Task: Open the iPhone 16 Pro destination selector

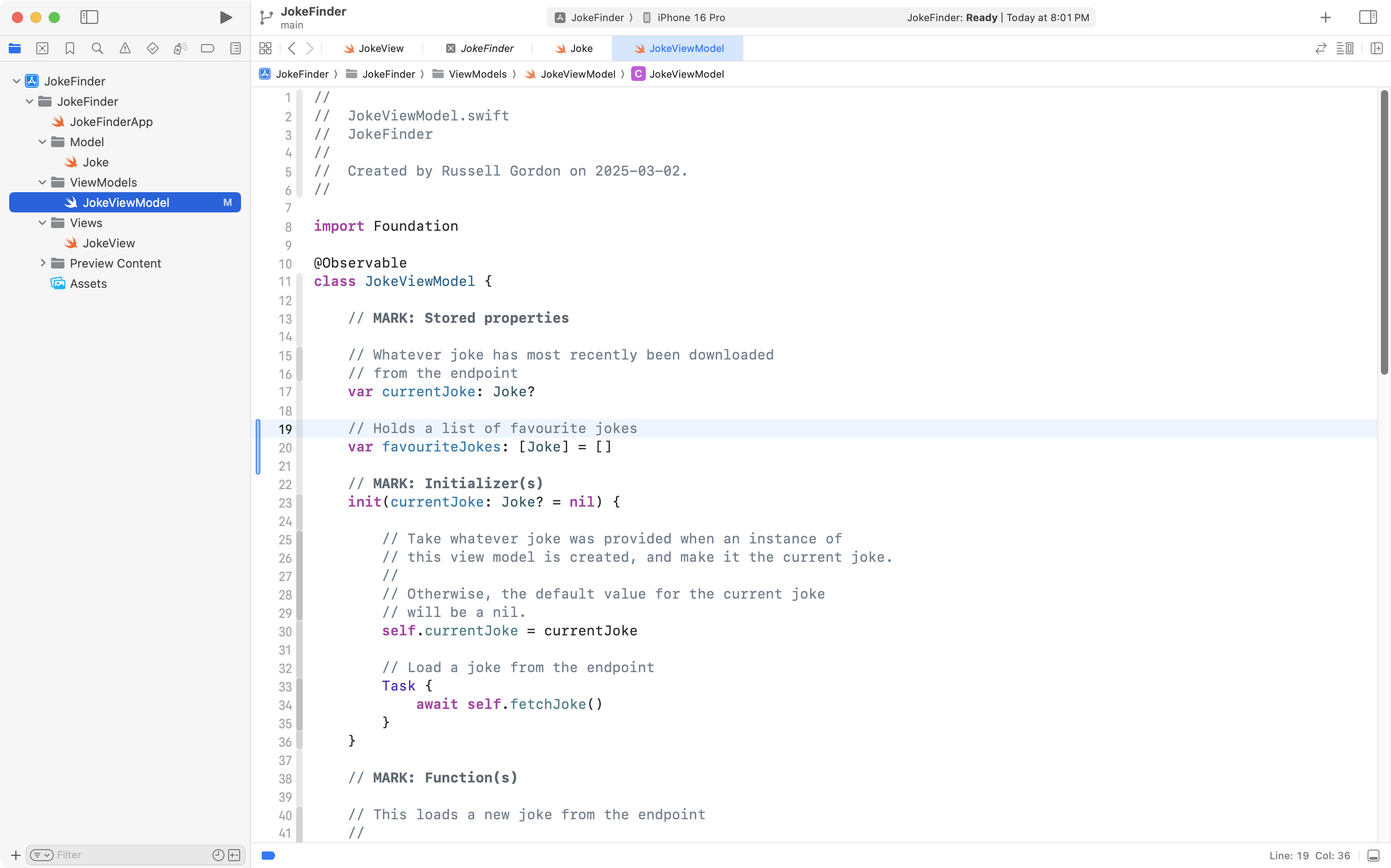Action: [x=690, y=17]
